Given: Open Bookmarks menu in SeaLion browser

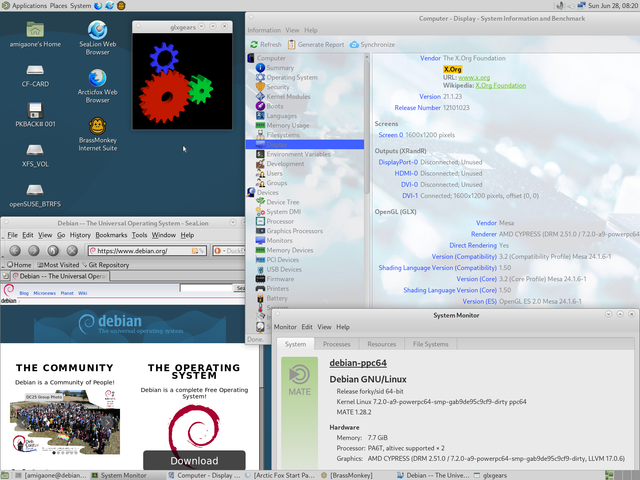Looking at the screenshot, I should [x=111, y=235].
